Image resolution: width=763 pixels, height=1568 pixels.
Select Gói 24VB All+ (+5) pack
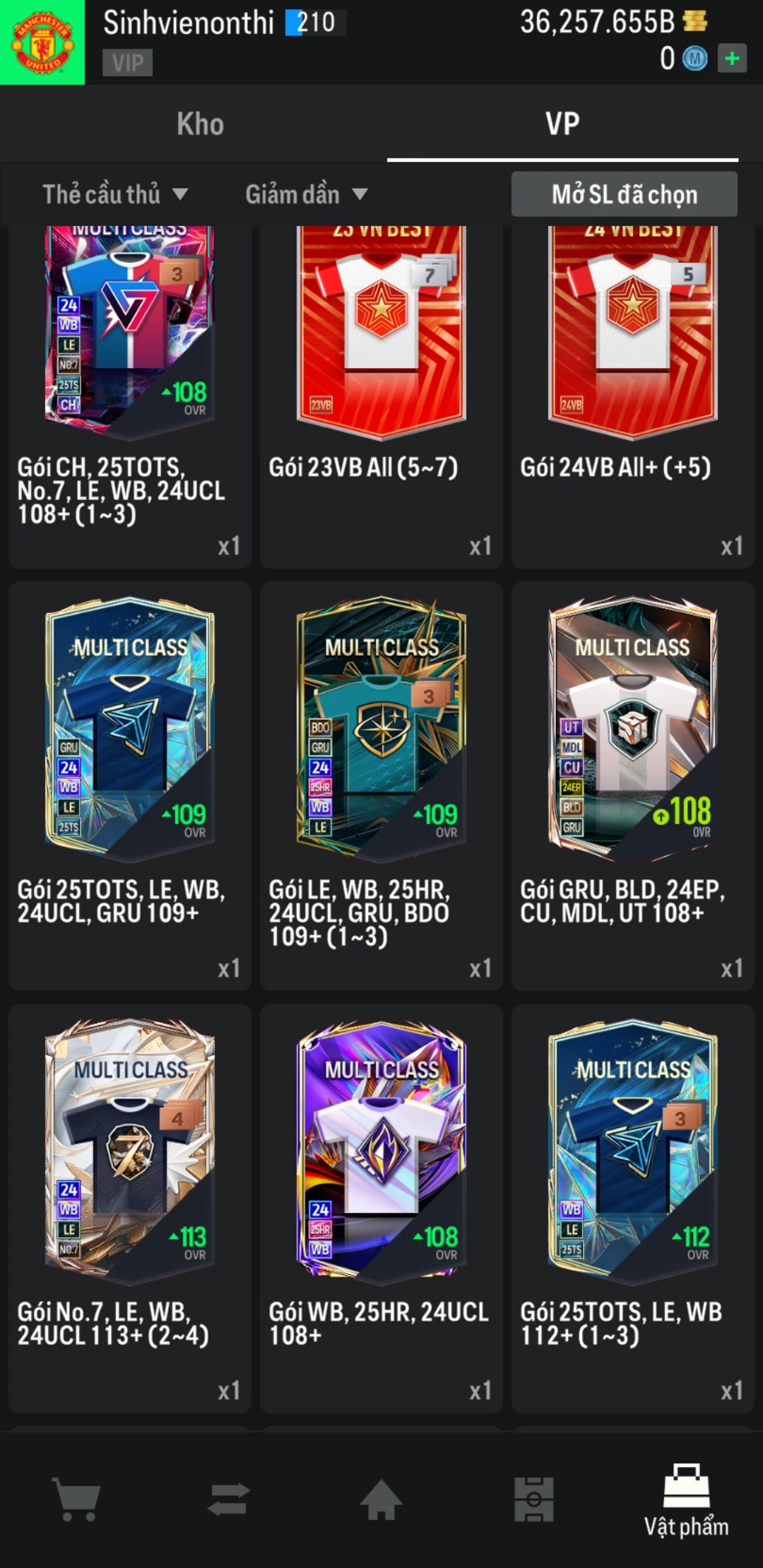[x=633, y=396]
